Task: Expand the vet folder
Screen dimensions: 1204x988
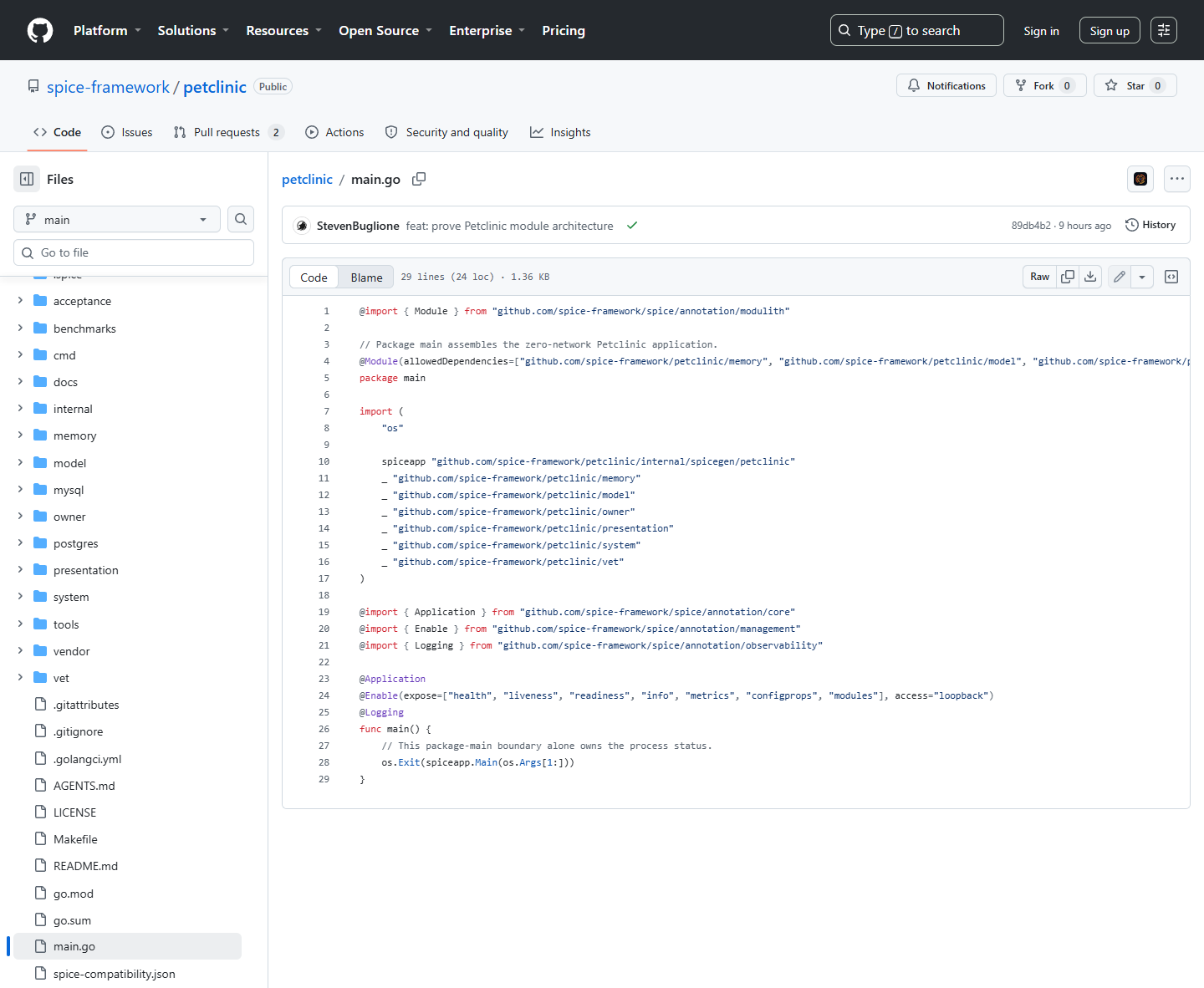Action: pos(20,678)
